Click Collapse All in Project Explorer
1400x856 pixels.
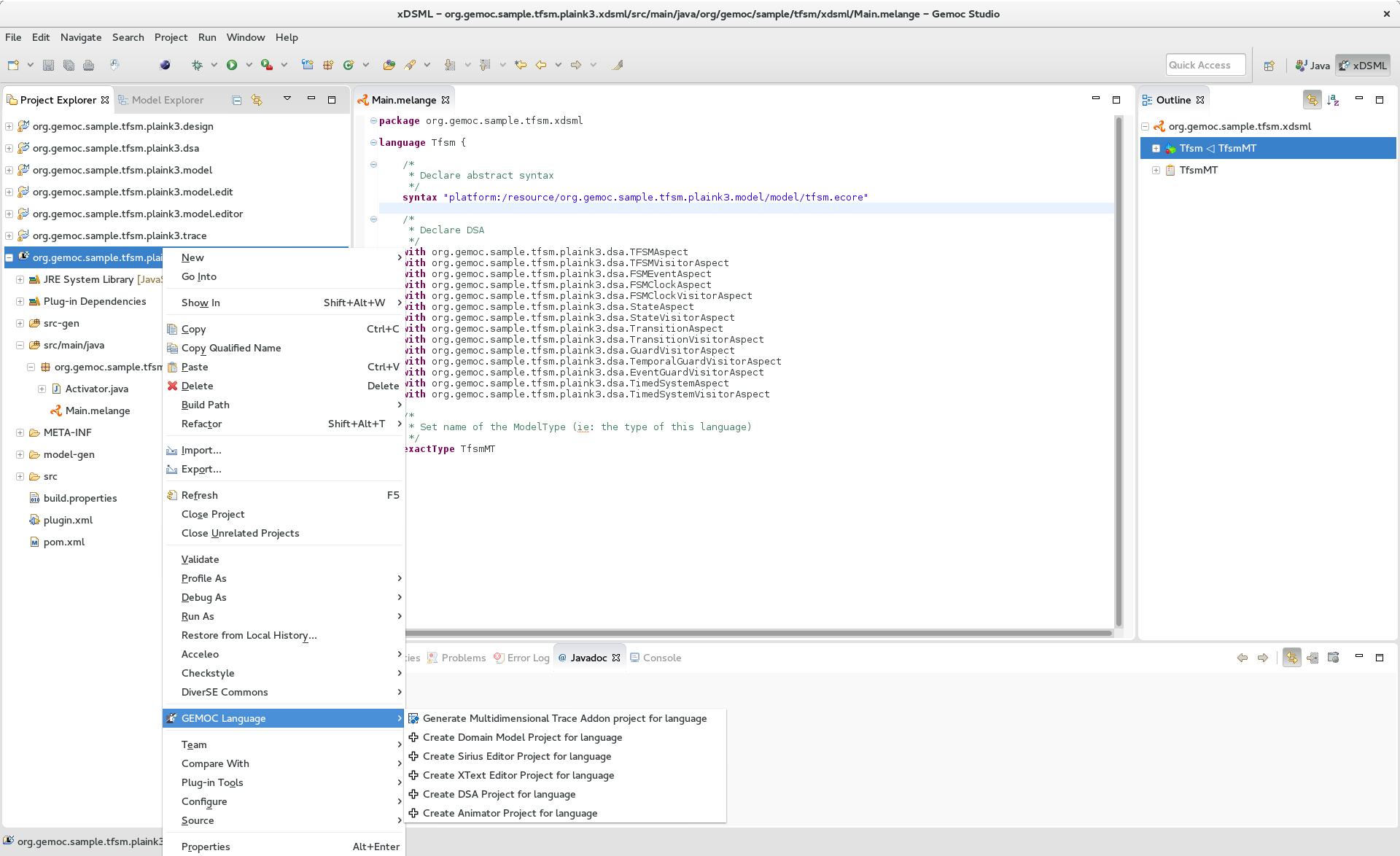(x=237, y=100)
